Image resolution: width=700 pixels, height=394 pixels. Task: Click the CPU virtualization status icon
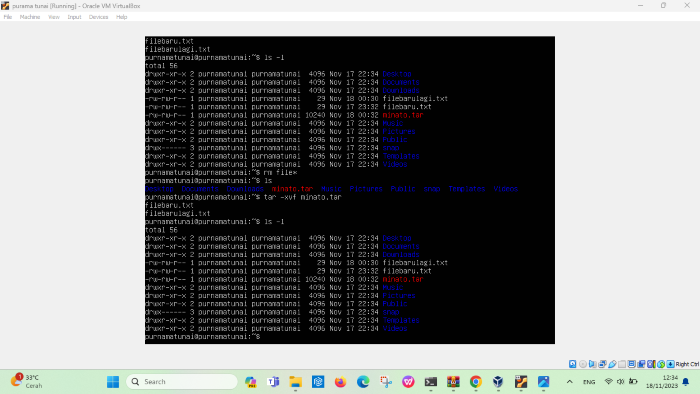(x=651, y=364)
